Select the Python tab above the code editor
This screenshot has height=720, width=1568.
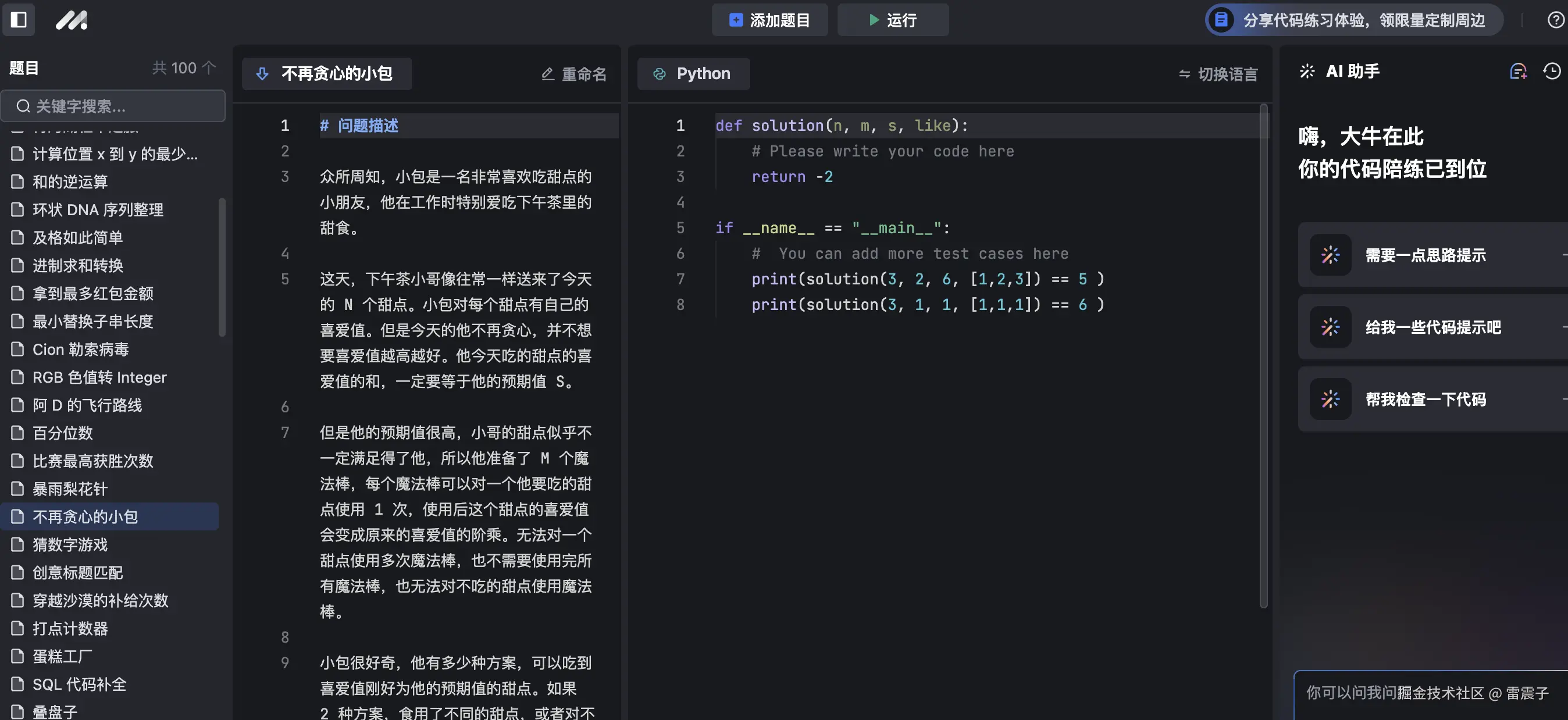[x=694, y=74]
